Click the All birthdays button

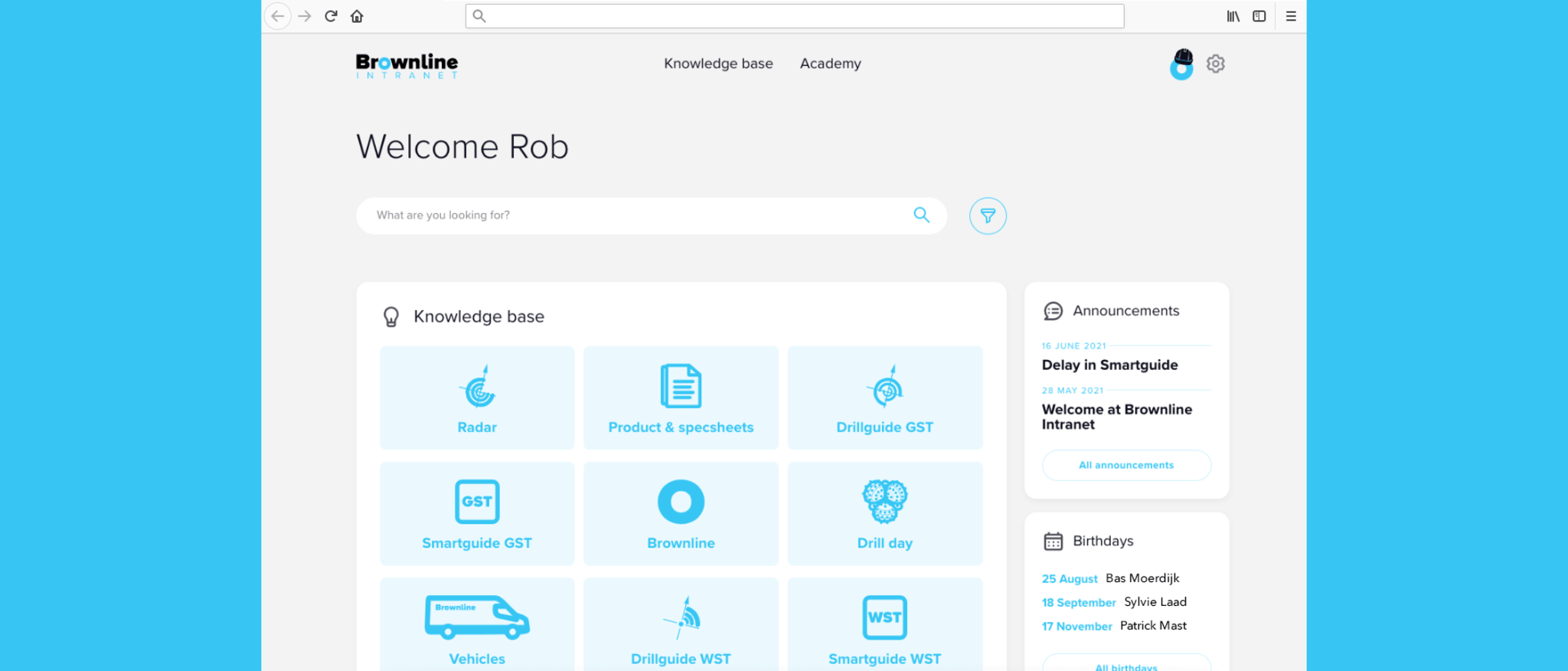tap(1126, 663)
